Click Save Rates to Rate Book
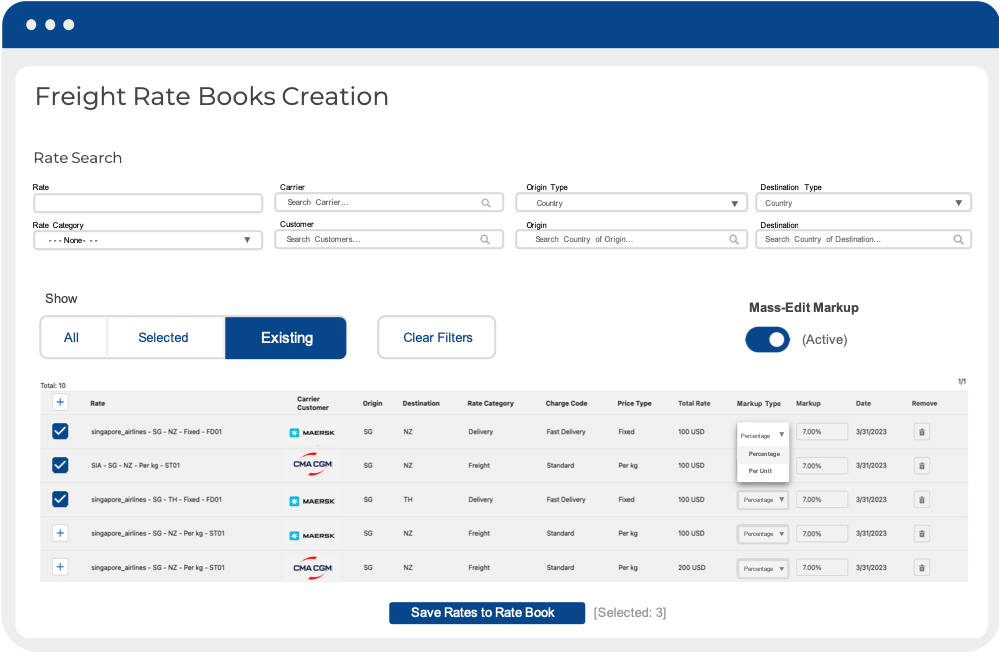 483,613
